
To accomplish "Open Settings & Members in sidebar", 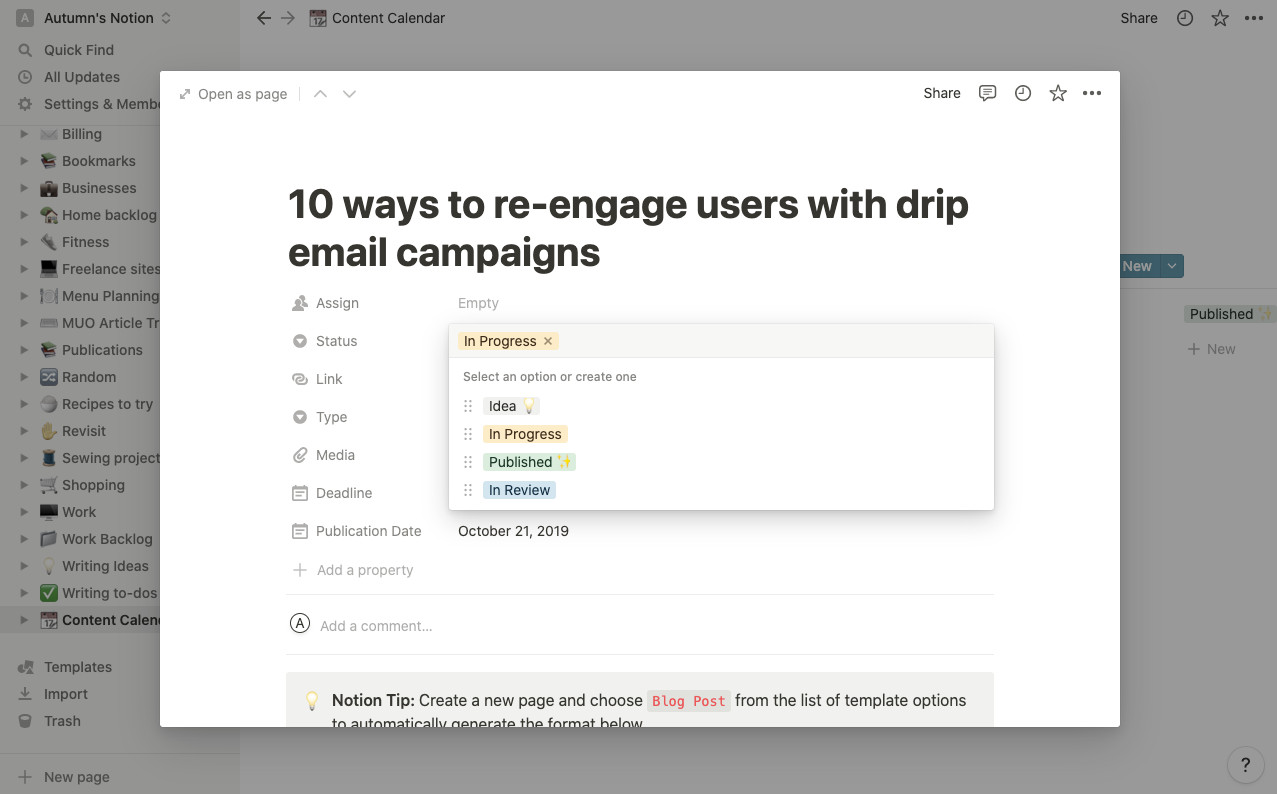I will [x=101, y=104].
